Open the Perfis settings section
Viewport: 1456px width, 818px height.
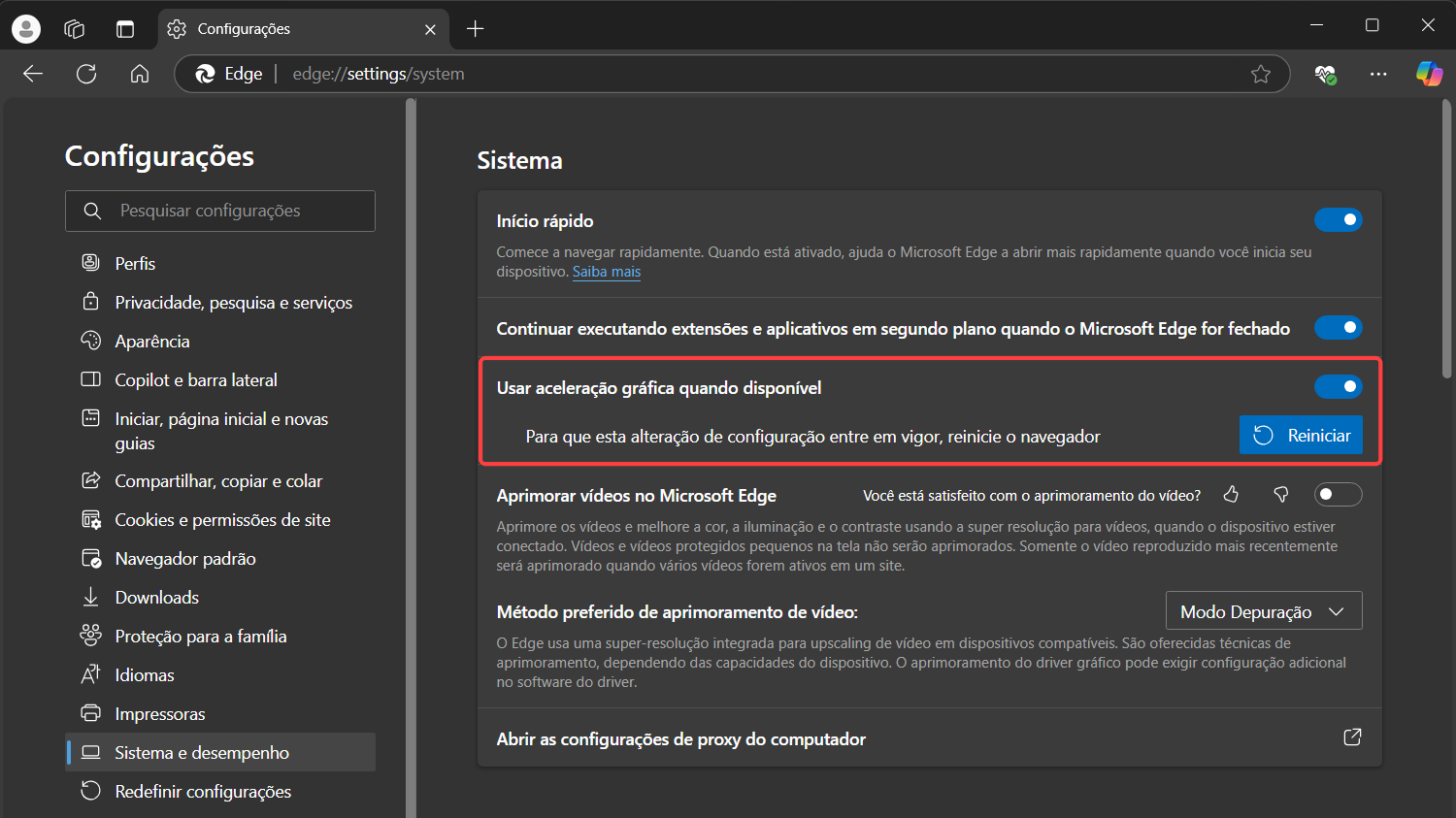[135, 262]
